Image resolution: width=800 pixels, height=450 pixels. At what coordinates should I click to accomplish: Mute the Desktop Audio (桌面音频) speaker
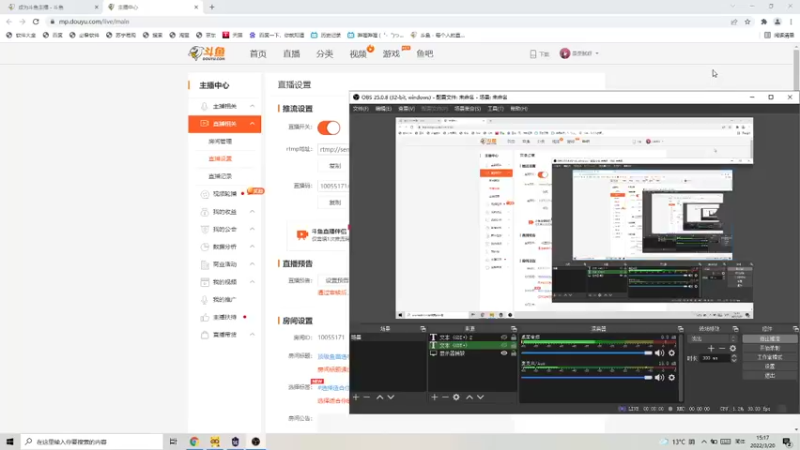point(660,353)
